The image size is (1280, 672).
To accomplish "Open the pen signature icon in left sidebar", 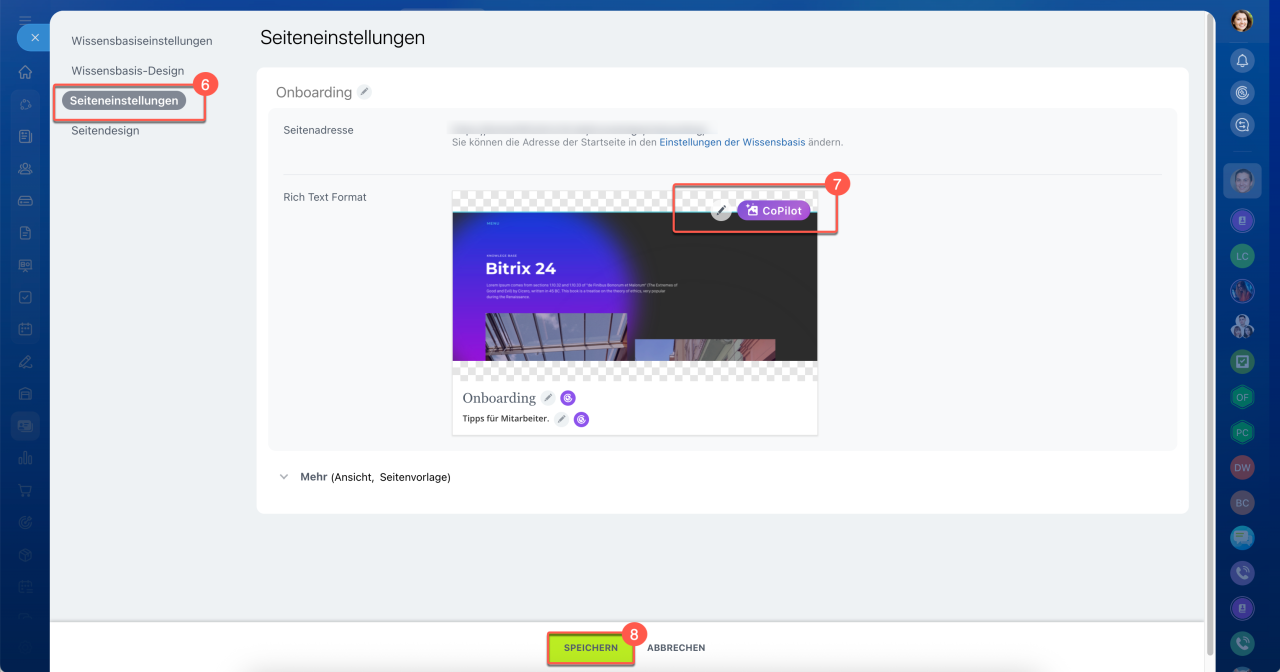I will click(x=25, y=361).
